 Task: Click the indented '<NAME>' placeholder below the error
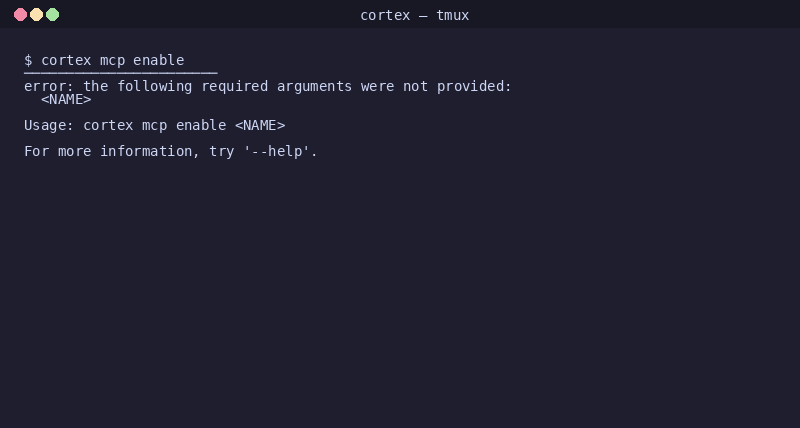tap(66, 99)
